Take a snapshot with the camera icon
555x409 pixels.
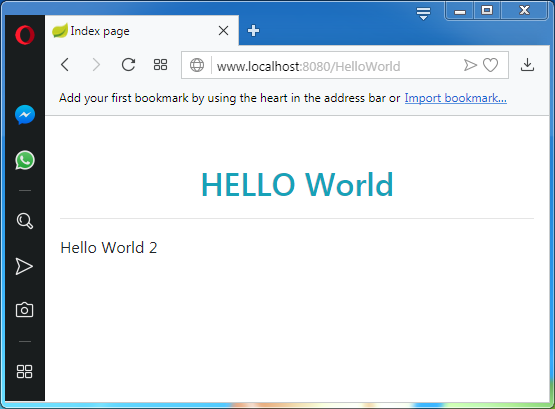pyautogui.click(x=24, y=310)
